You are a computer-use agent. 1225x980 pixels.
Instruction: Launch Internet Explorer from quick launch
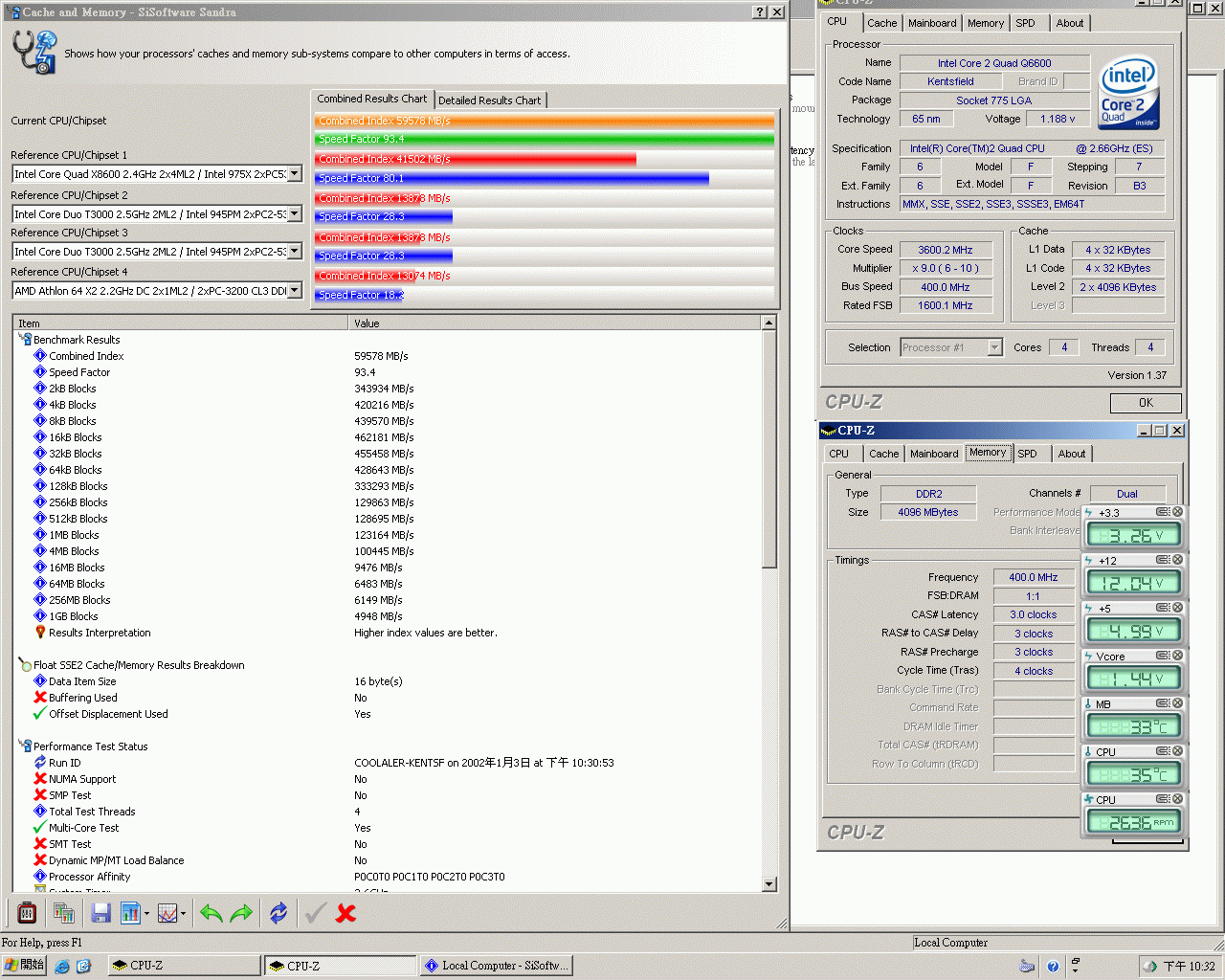[62, 967]
